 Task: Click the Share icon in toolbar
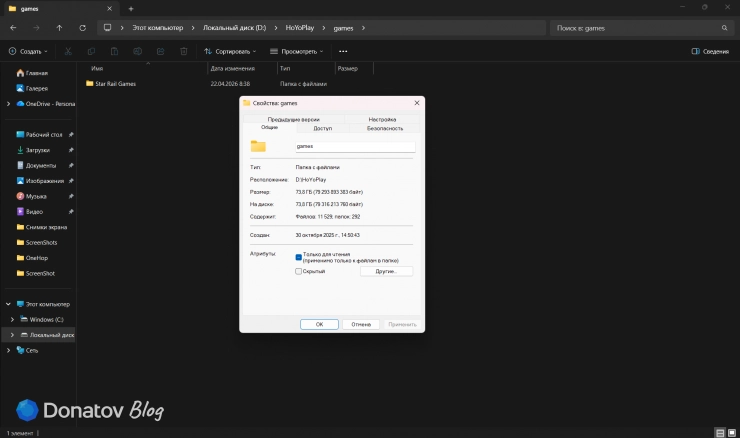pos(160,51)
